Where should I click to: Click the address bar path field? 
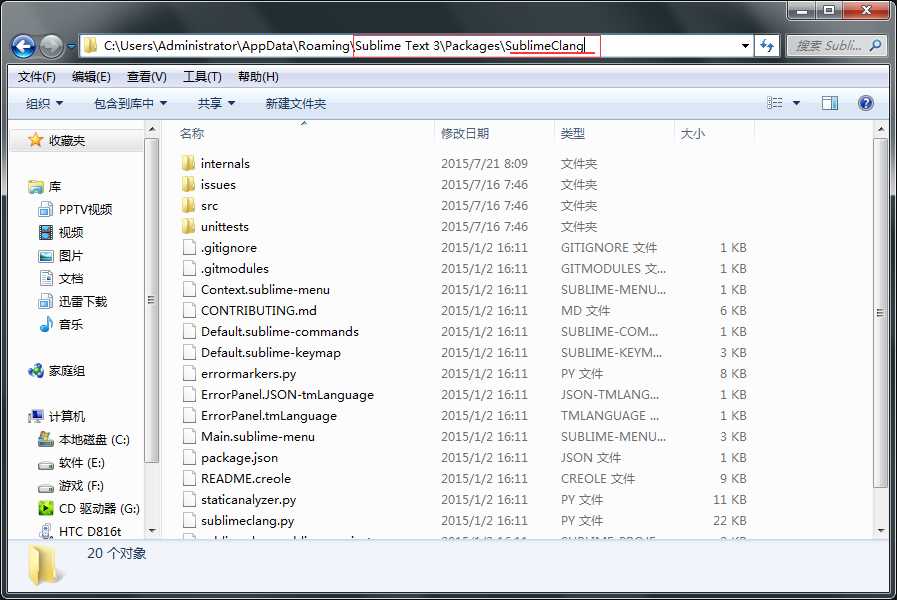pyautogui.click(x=416, y=46)
